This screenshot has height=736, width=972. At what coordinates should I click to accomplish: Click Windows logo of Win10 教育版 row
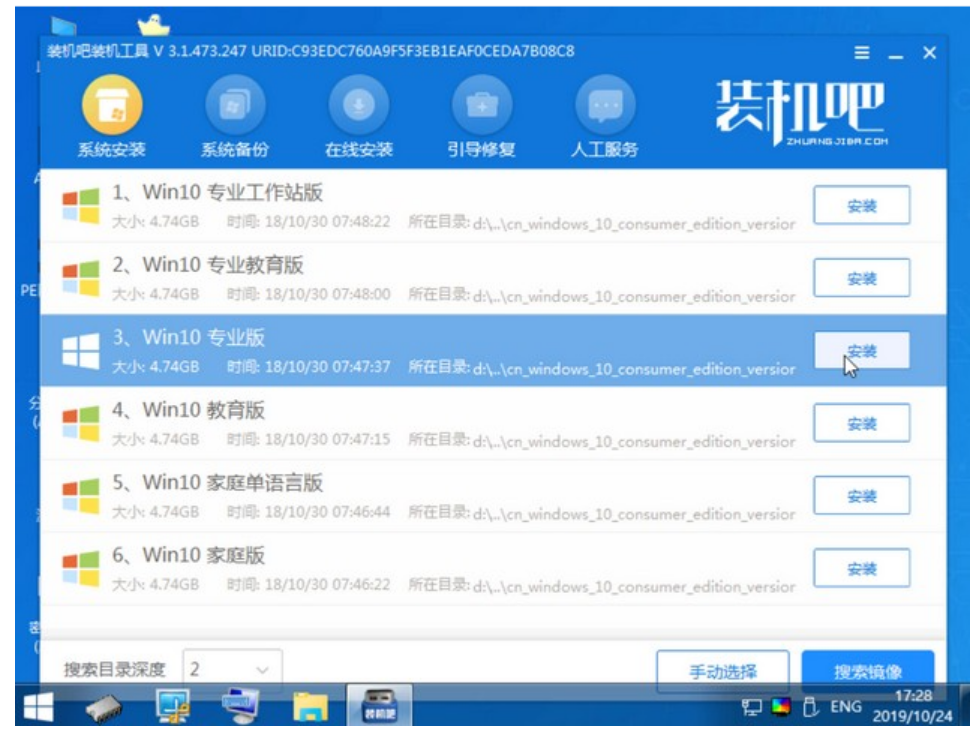click(x=81, y=423)
